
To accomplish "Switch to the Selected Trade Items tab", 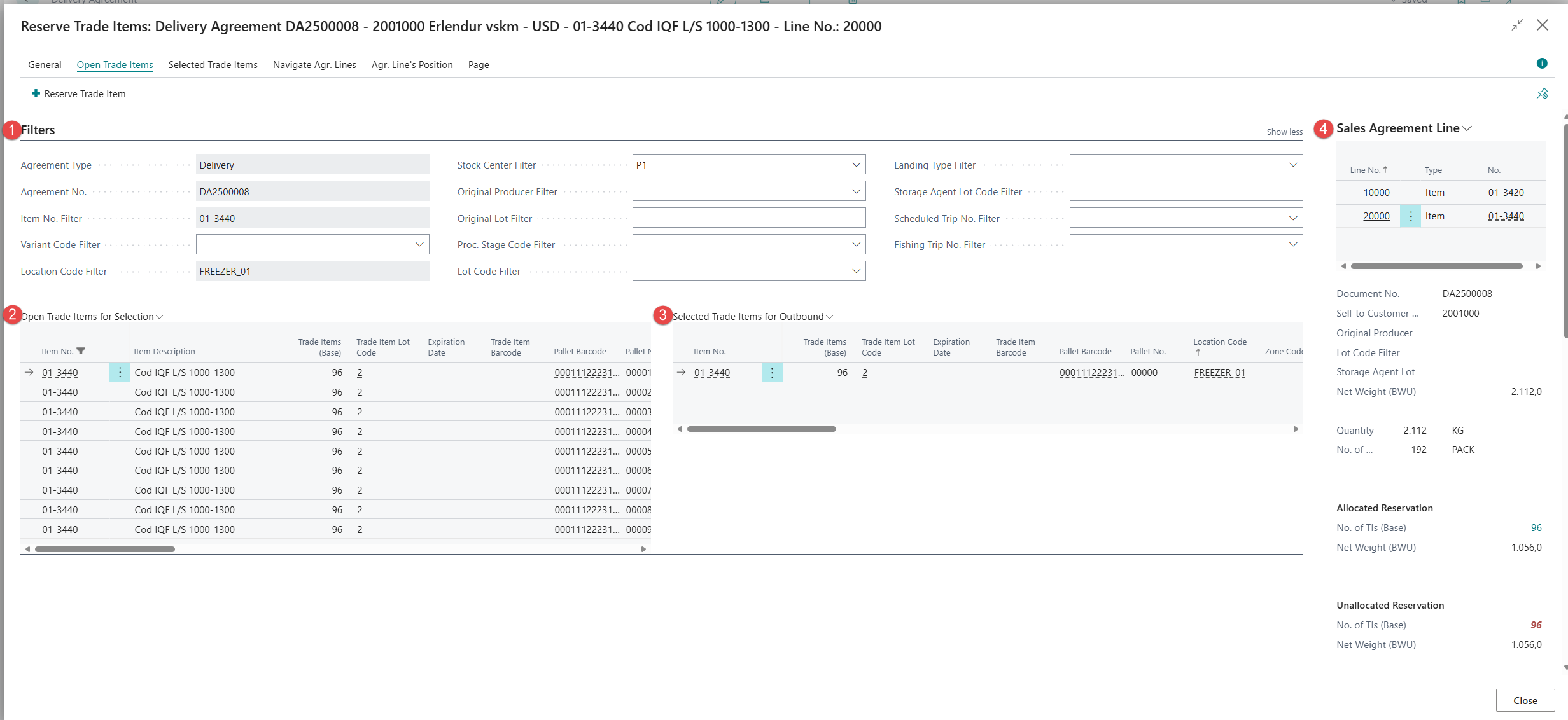I will click(x=213, y=65).
